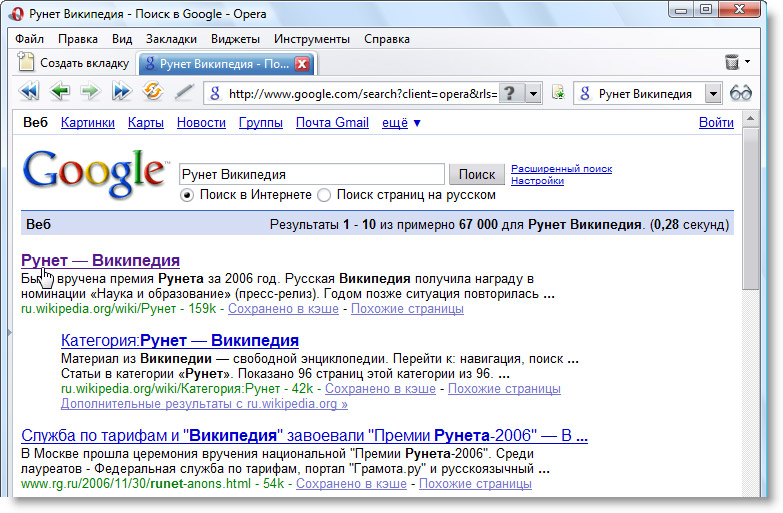Open the search engine dropdown arrow
Screen dimensions: 783x513
pos(713,93)
